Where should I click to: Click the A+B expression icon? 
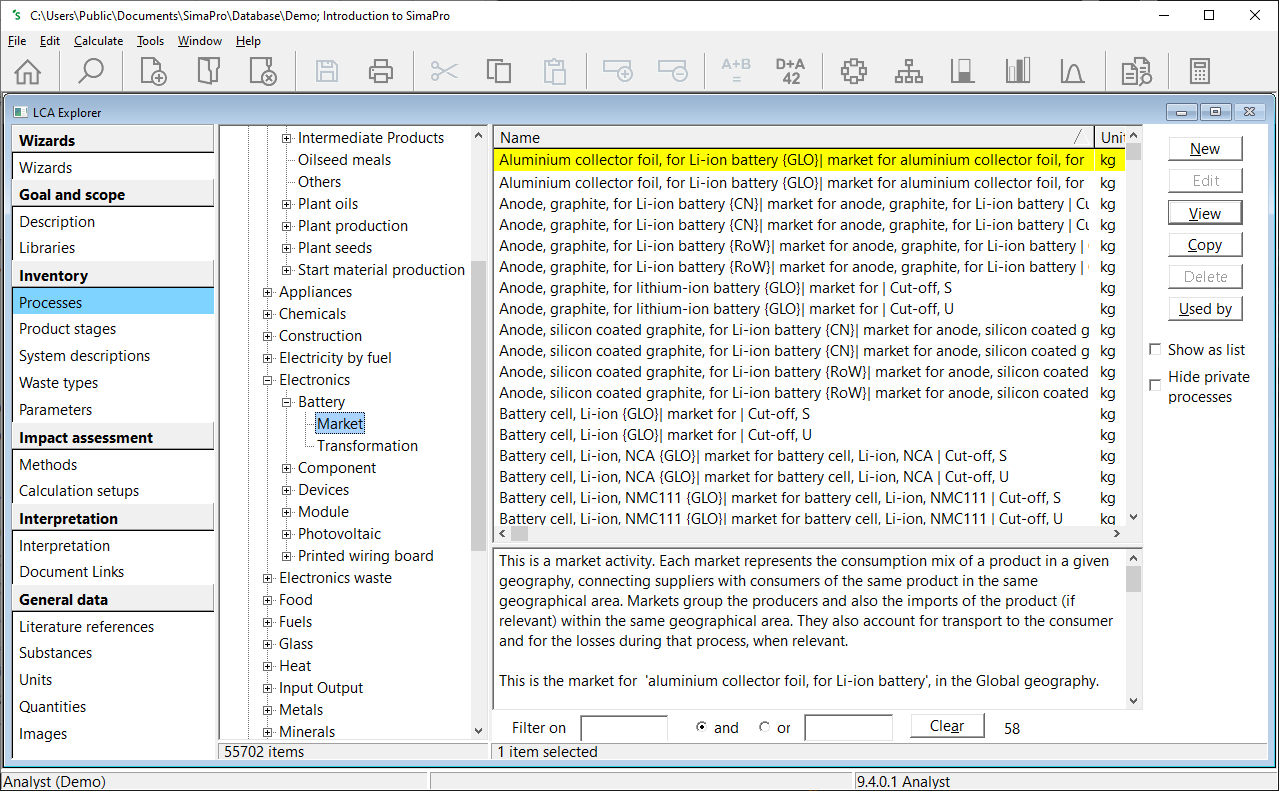(x=736, y=71)
